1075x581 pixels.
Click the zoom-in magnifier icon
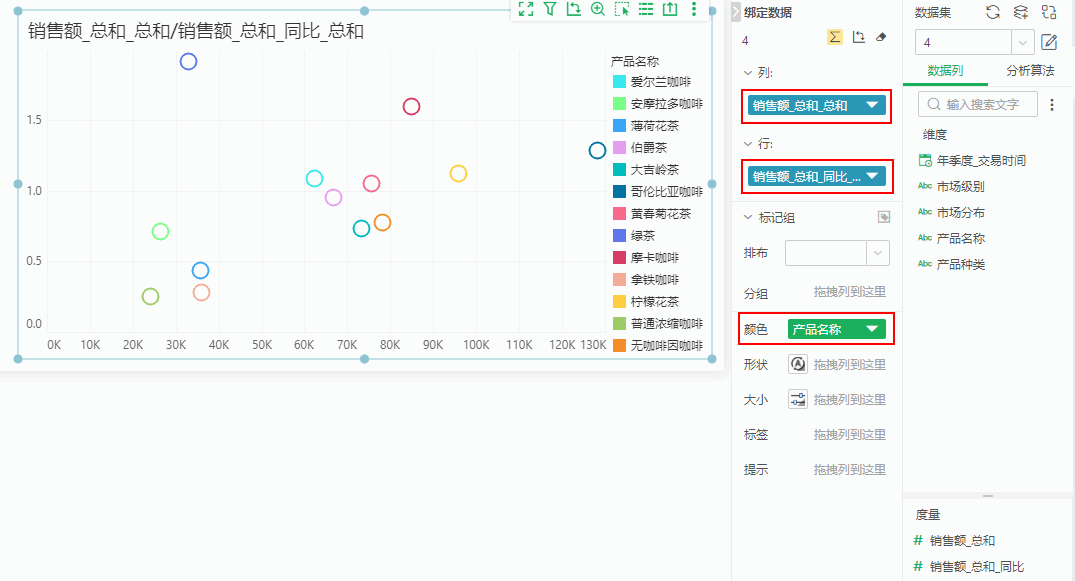(x=598, y=9)
